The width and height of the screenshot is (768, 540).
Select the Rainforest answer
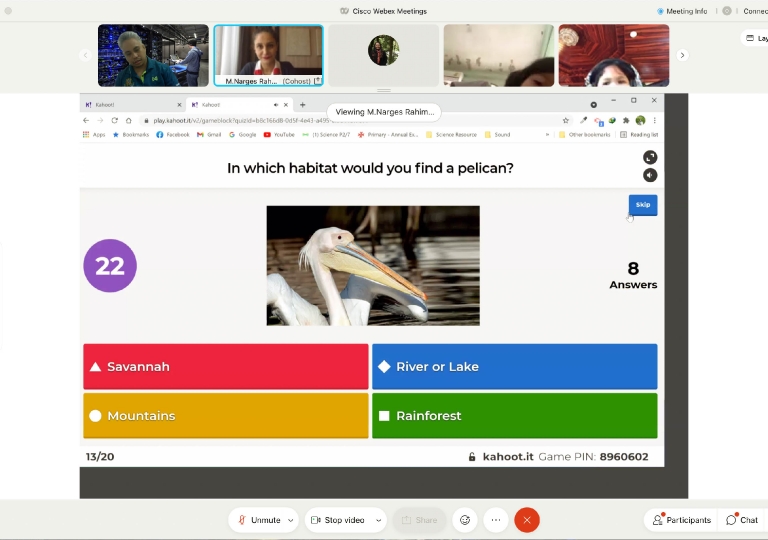(x=515, y=416)
